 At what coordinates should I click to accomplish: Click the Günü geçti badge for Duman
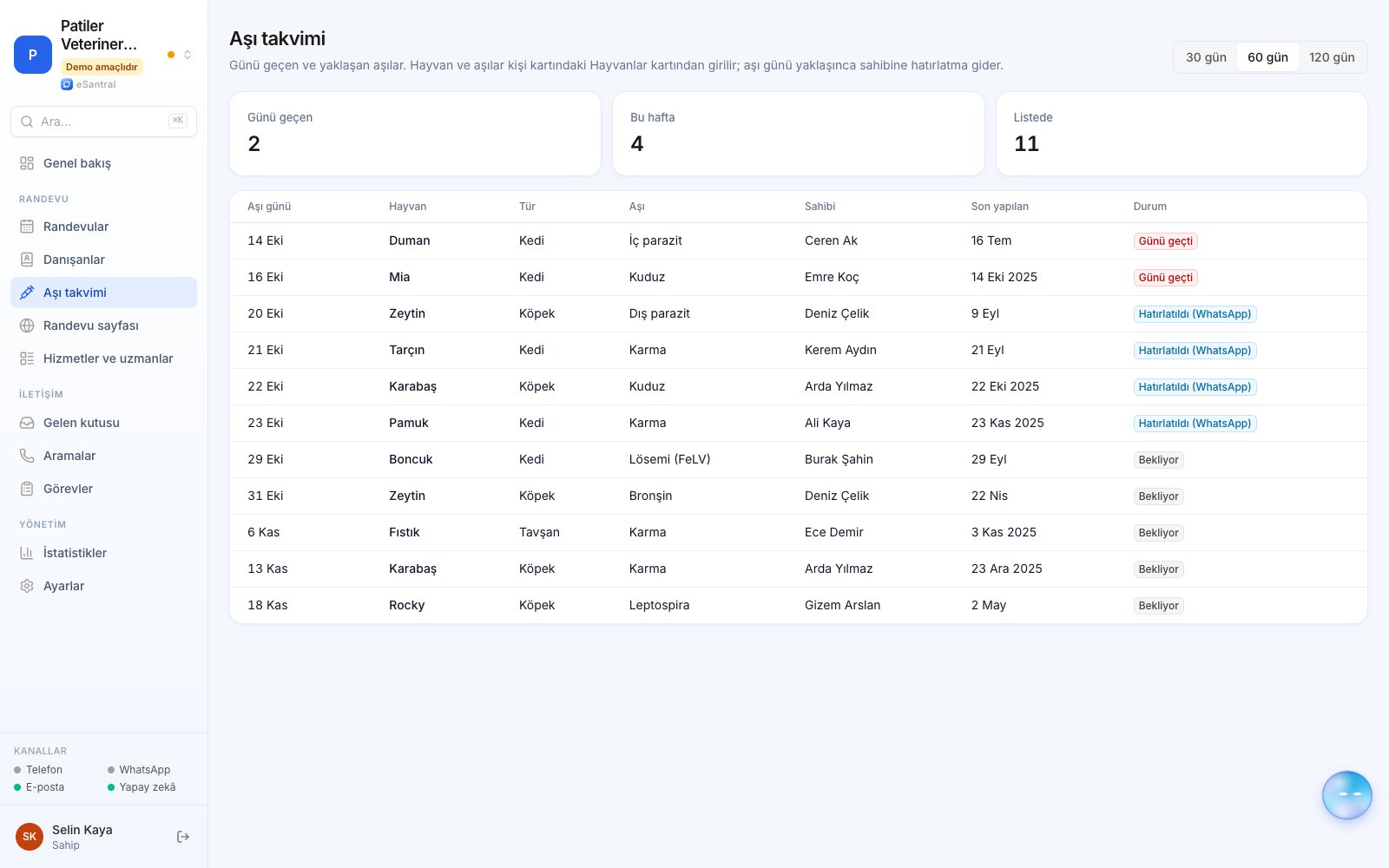(x=1165, y=241)
